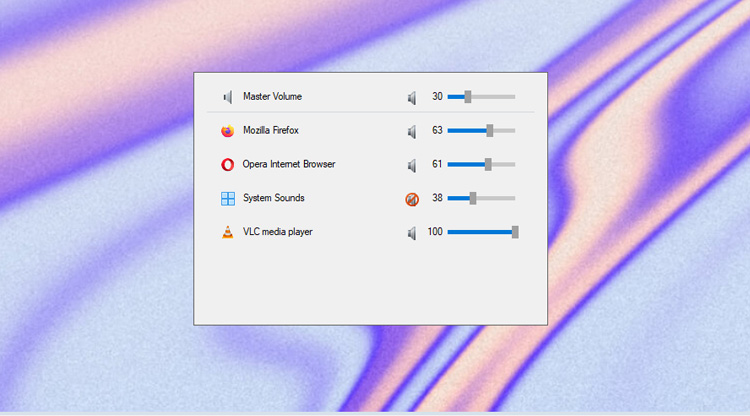Mute Opera Internet Browser audio
The height and width of the screenshot is (416, 750).
click(x=412, y=165)
